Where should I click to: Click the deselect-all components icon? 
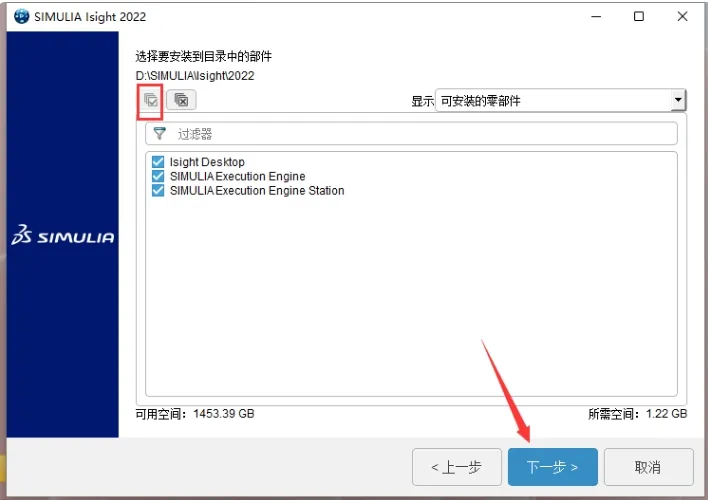pos(181,100)
